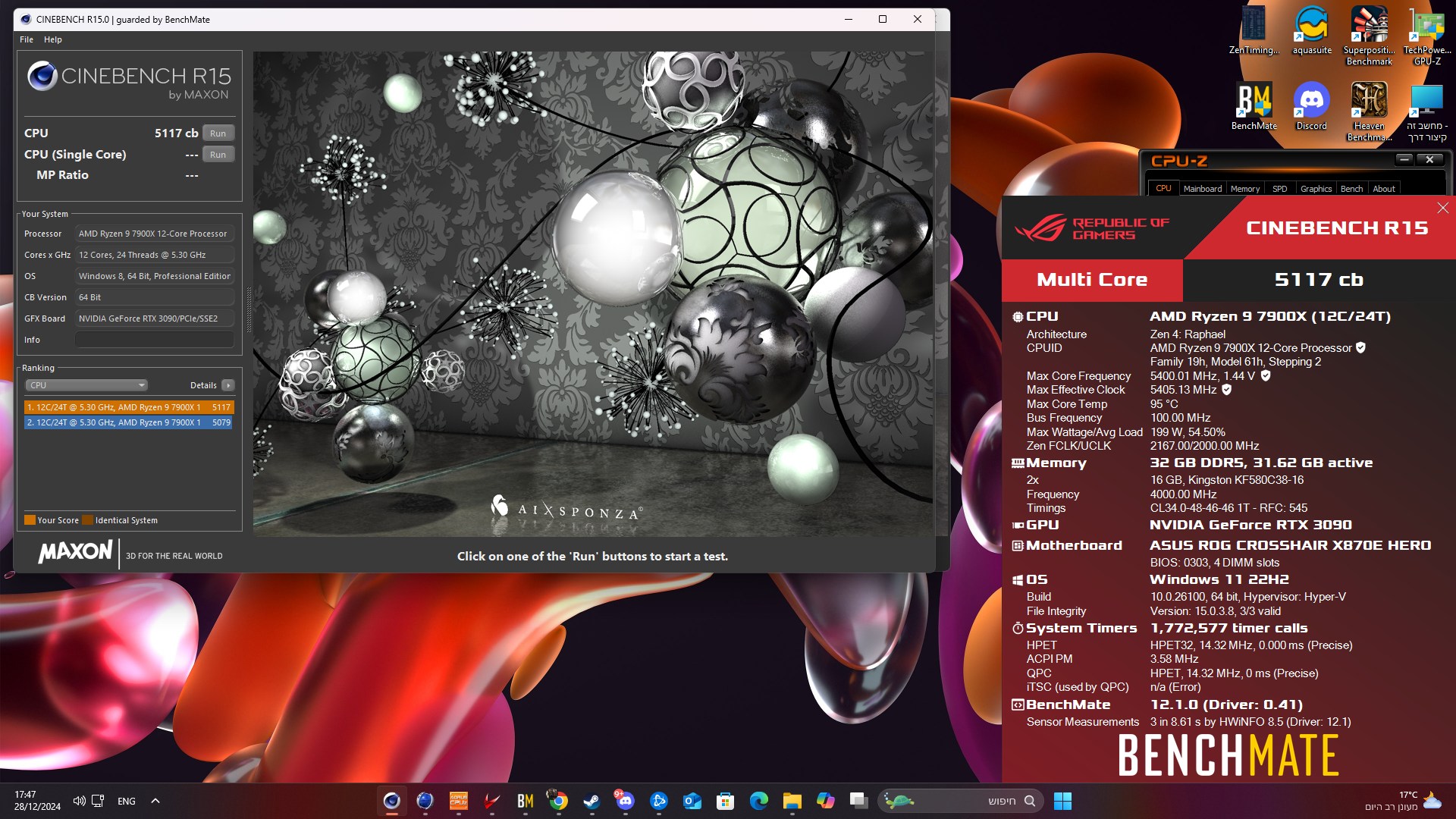Open Heaven Benchmark desktop shortcut

pyautogui.click(x=1370, y=111)
